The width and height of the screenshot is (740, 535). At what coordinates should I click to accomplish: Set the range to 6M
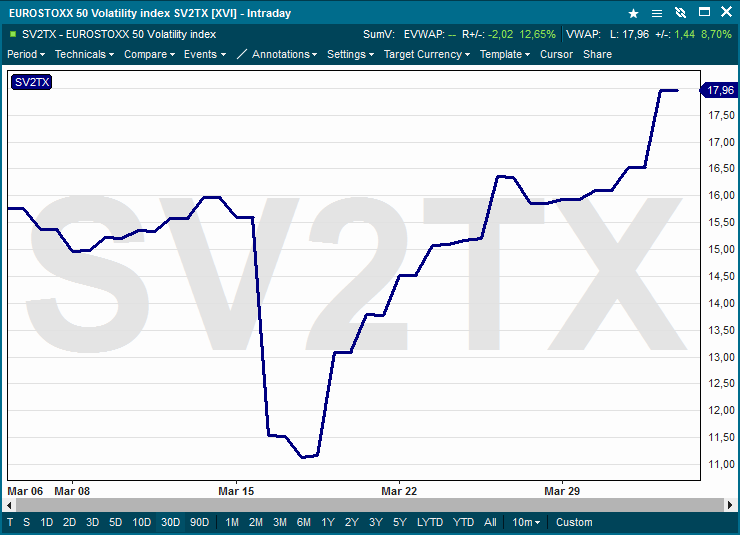point(304,522)
